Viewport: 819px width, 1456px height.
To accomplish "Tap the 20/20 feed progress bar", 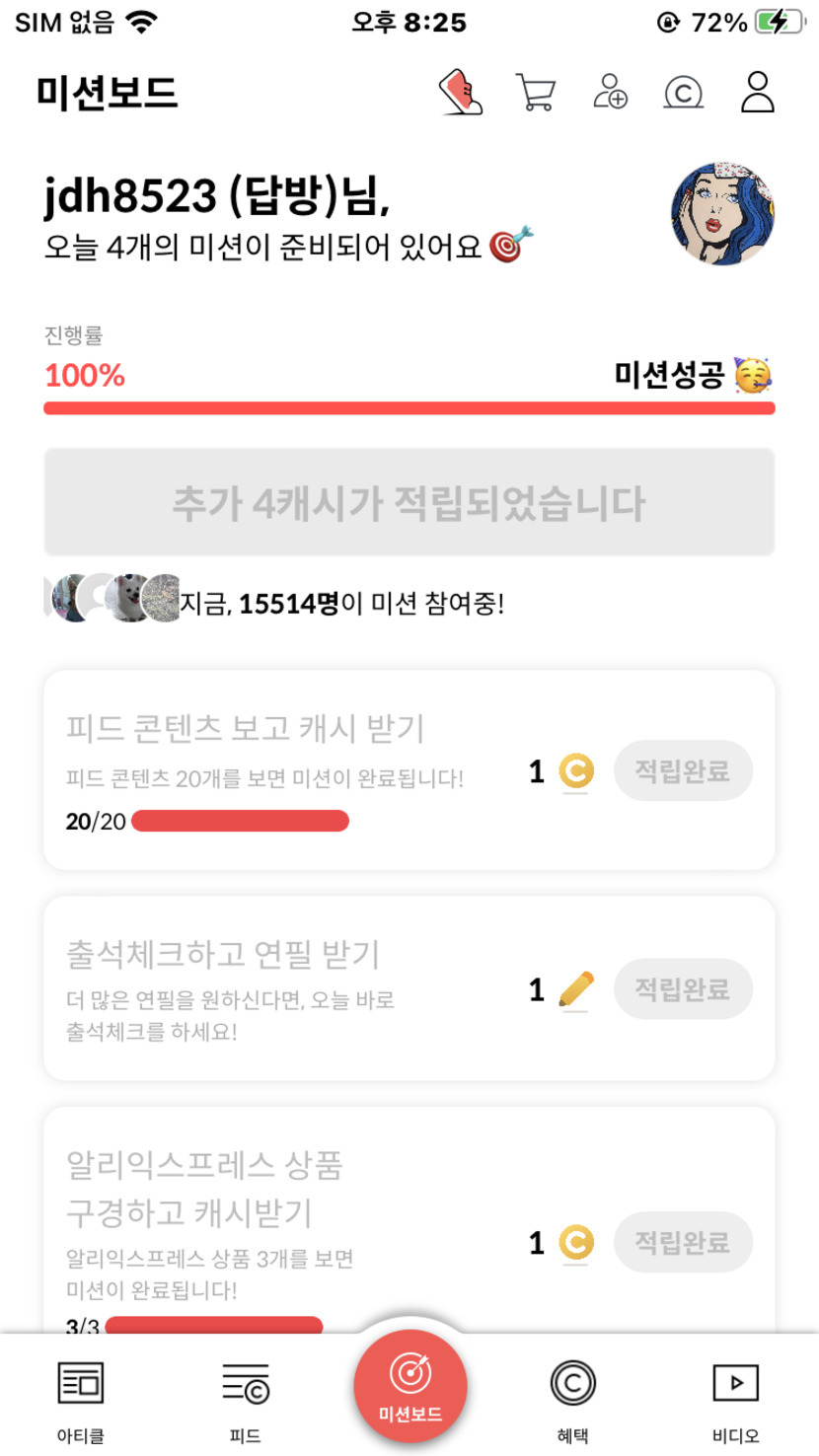I will click(240, 821).
